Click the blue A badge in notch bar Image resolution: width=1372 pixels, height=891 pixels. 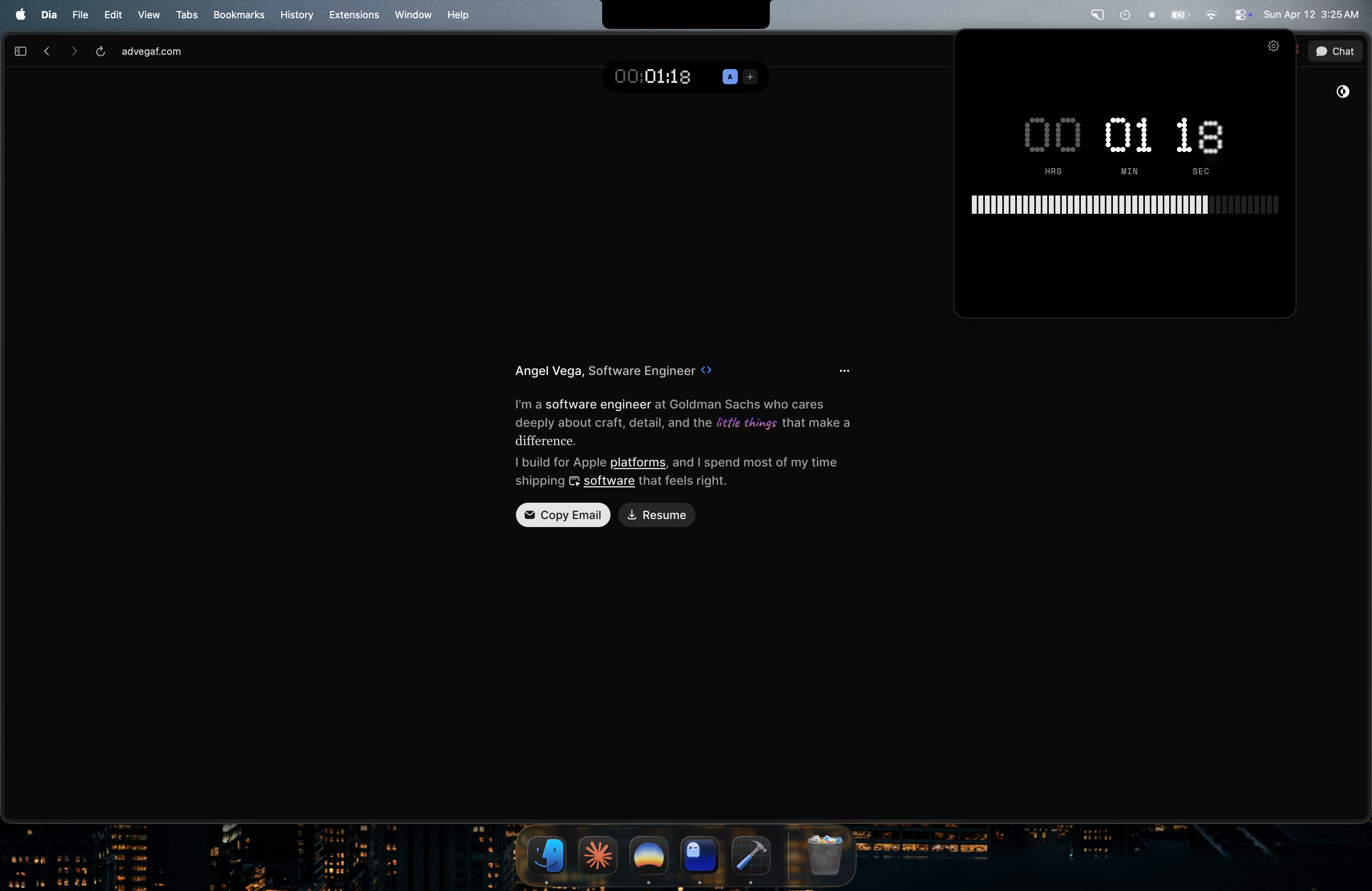[x=729, y=77]
